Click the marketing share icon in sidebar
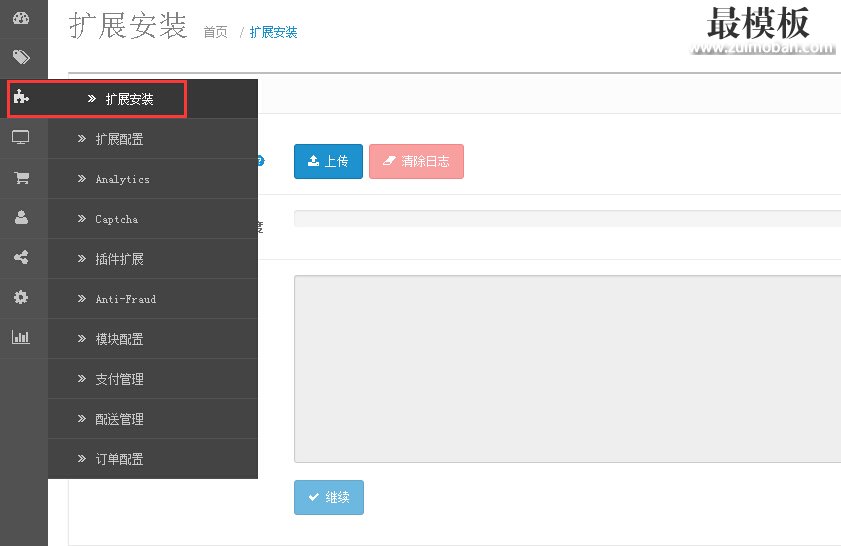This screenshot has height=546, width=841. tap(21, 258)
